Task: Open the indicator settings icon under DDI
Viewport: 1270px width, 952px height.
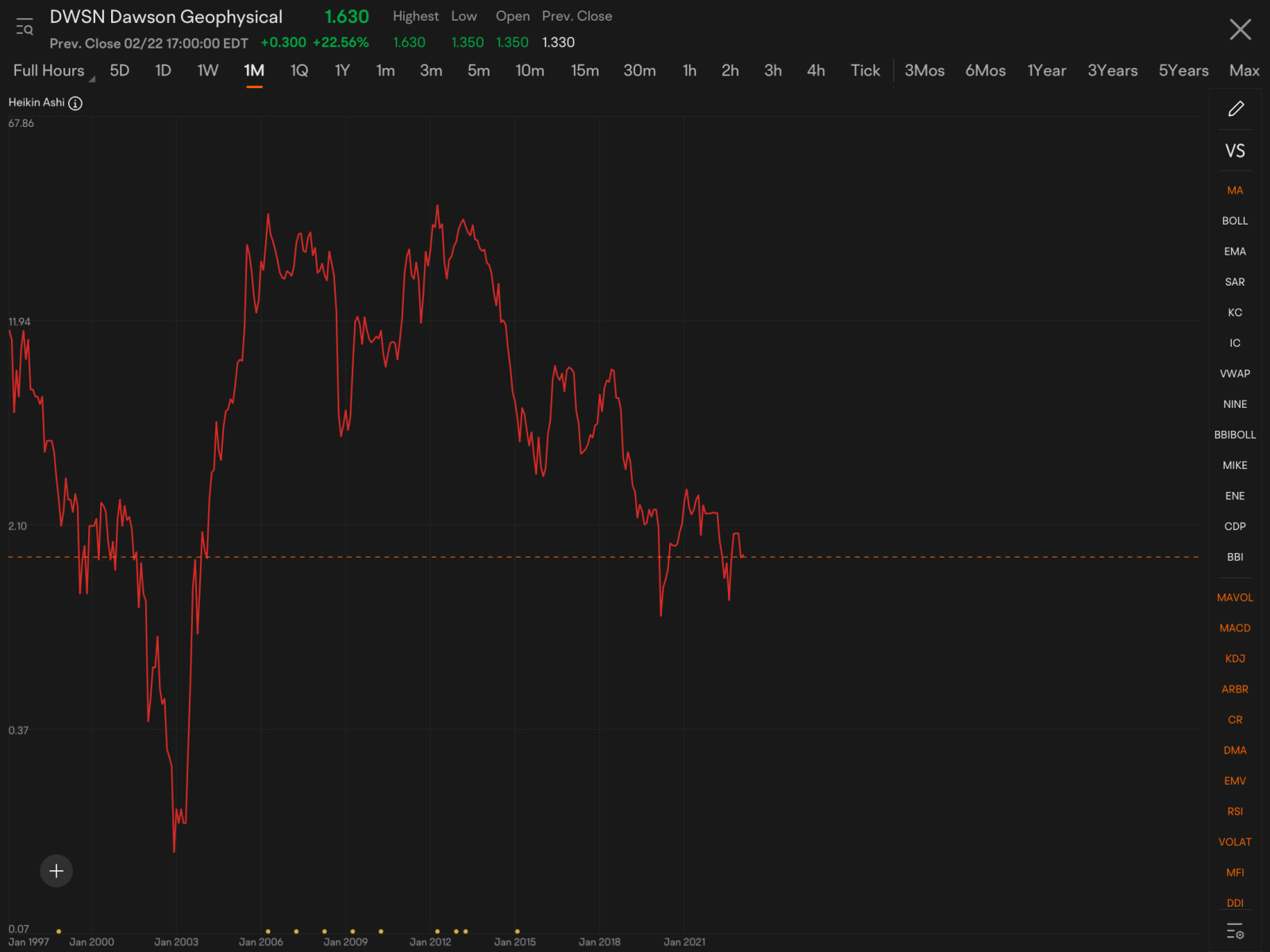Action: pos(1235,931)
